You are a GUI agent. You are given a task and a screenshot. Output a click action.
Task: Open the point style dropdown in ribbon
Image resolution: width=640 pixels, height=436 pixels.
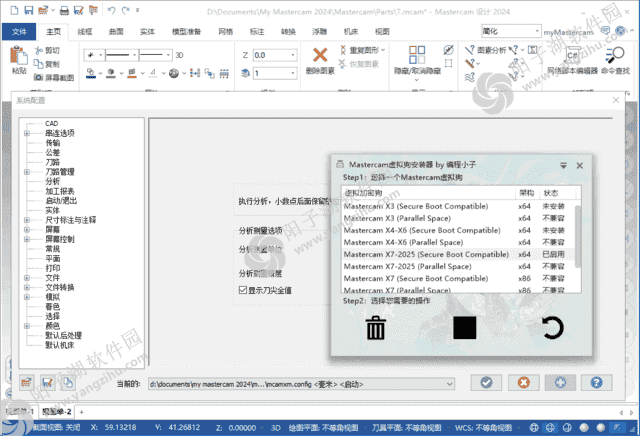pos(100,55)
